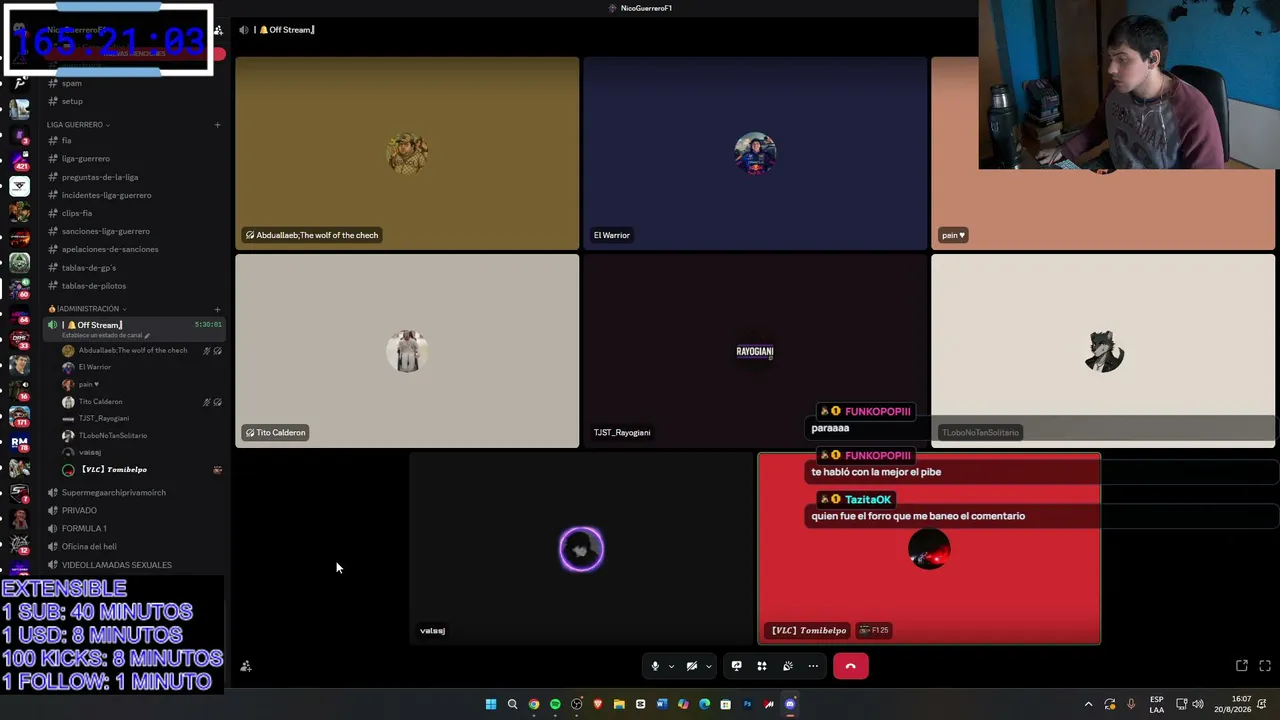
Task: Enter full screen call view
Action: (x=1265, y=666)
